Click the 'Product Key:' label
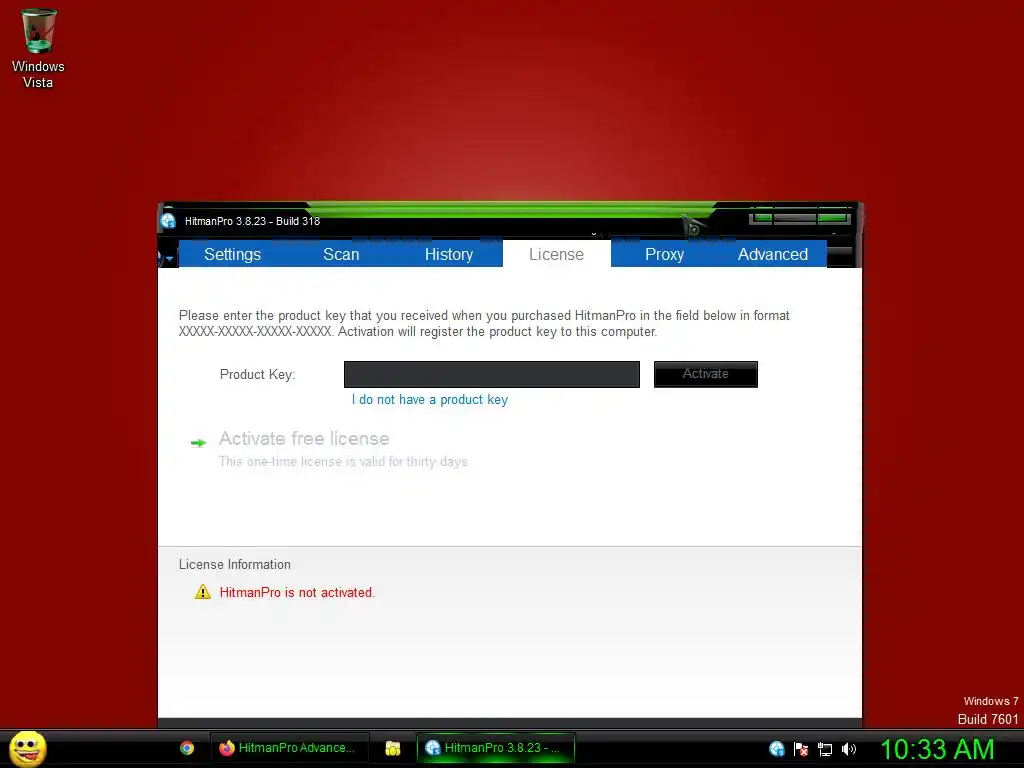 point(257,374)
